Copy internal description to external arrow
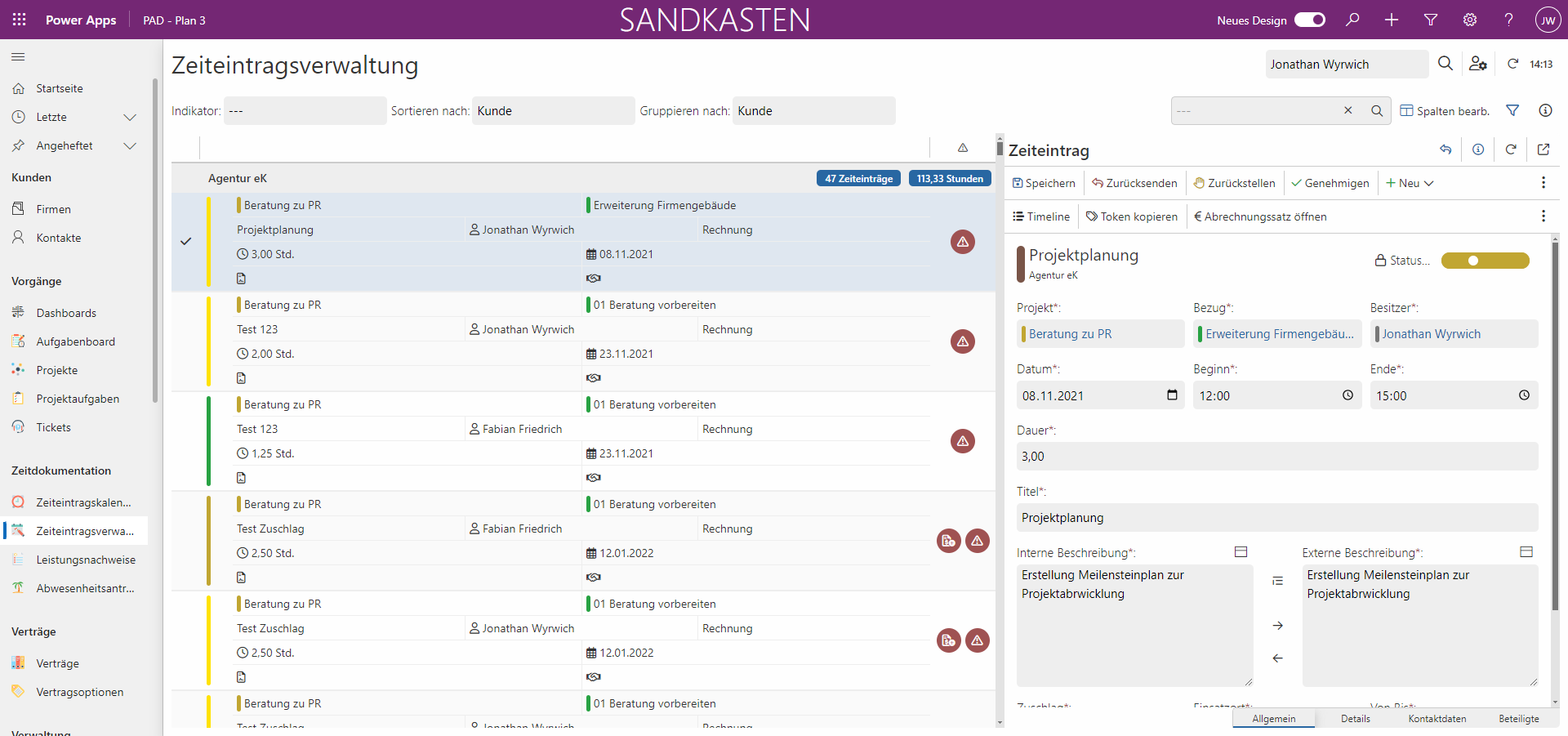 tap(1278, 626)
